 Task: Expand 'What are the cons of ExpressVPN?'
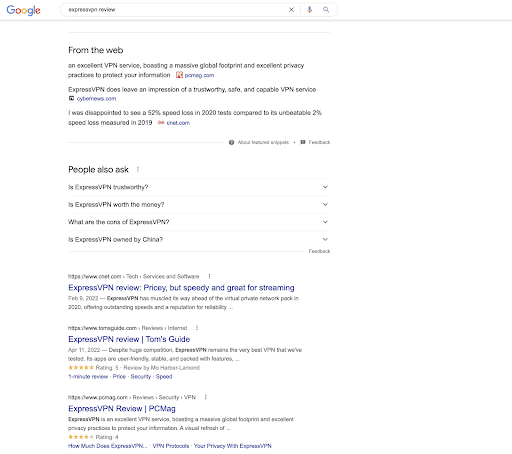coord(199,222)
